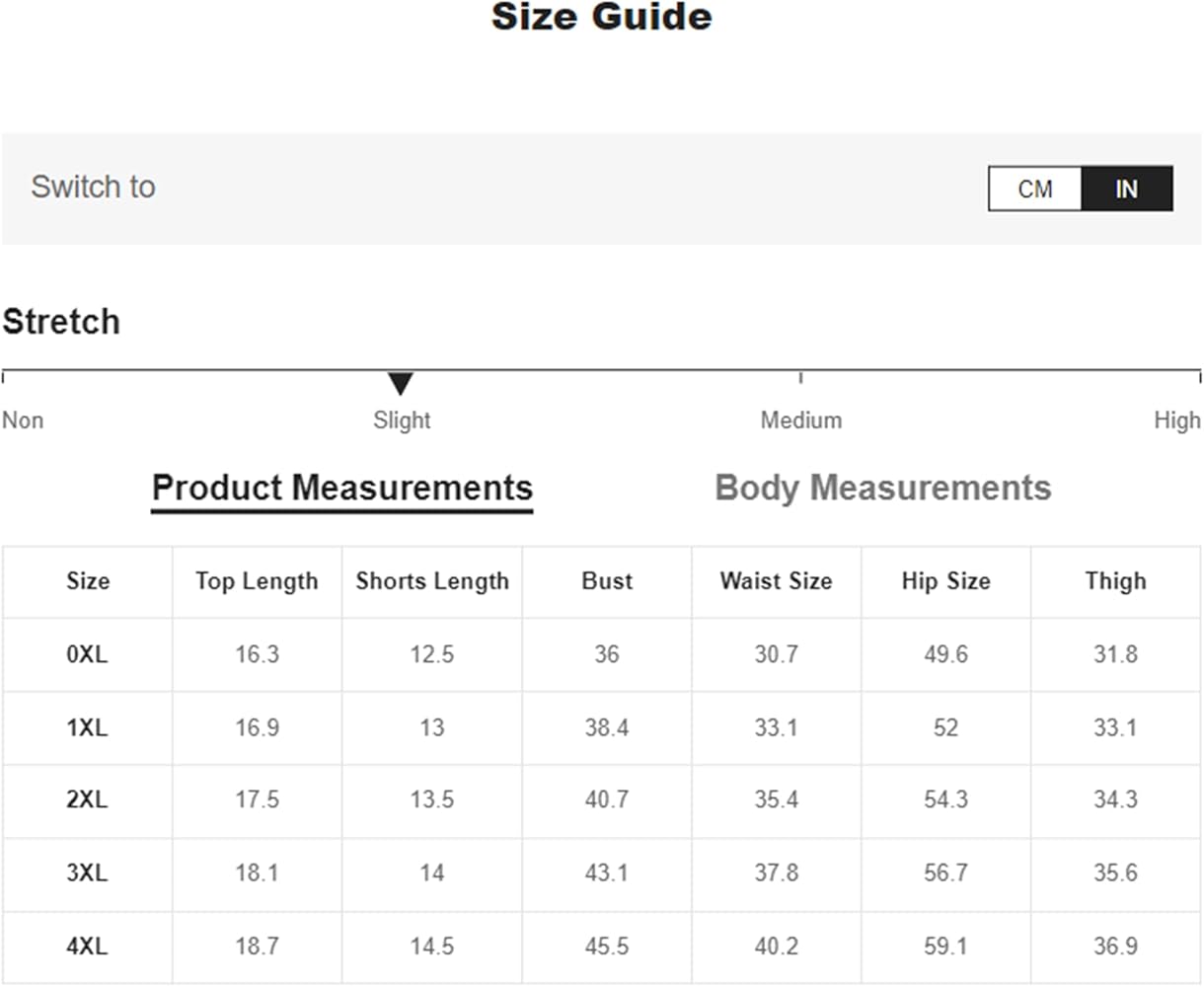Click the Waist Size column header
This screenshot has height=987, width=1204.
(x=776, y=581)
